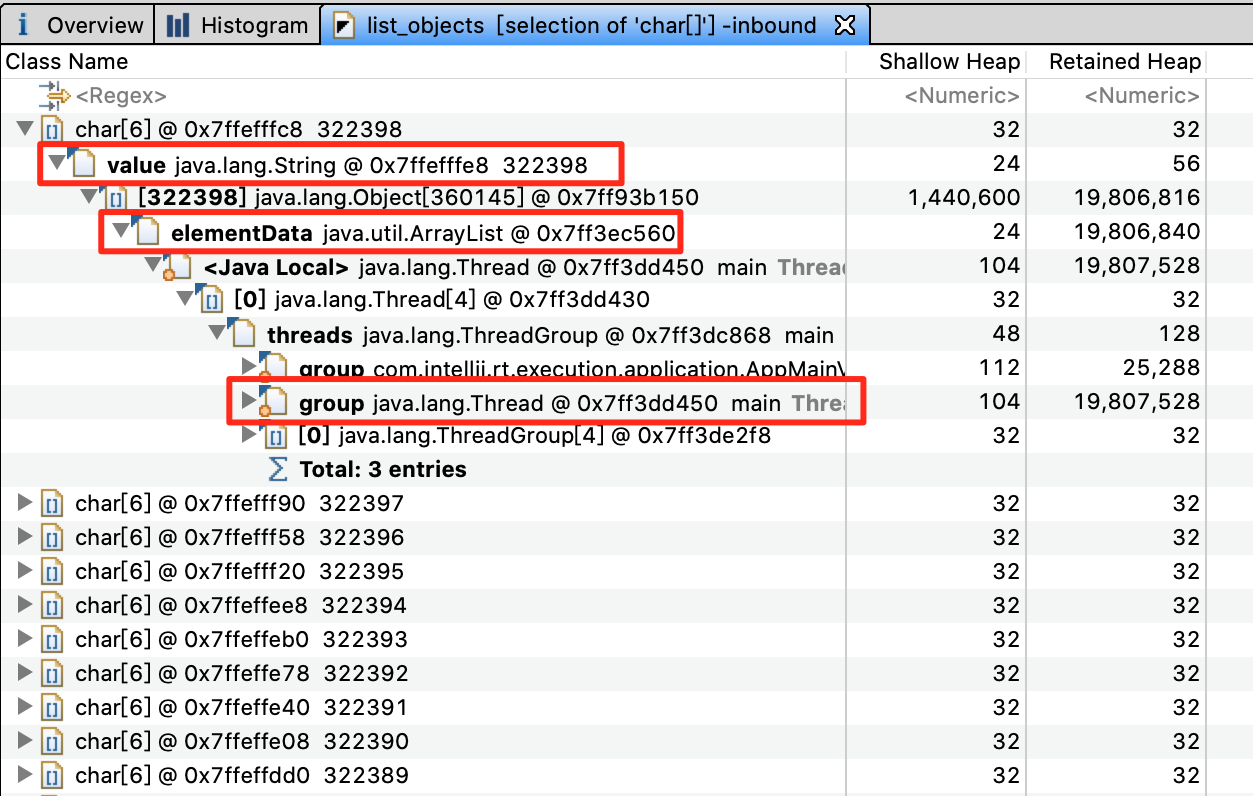Select retained heap value 25,288

click(x=1161, y=367)
